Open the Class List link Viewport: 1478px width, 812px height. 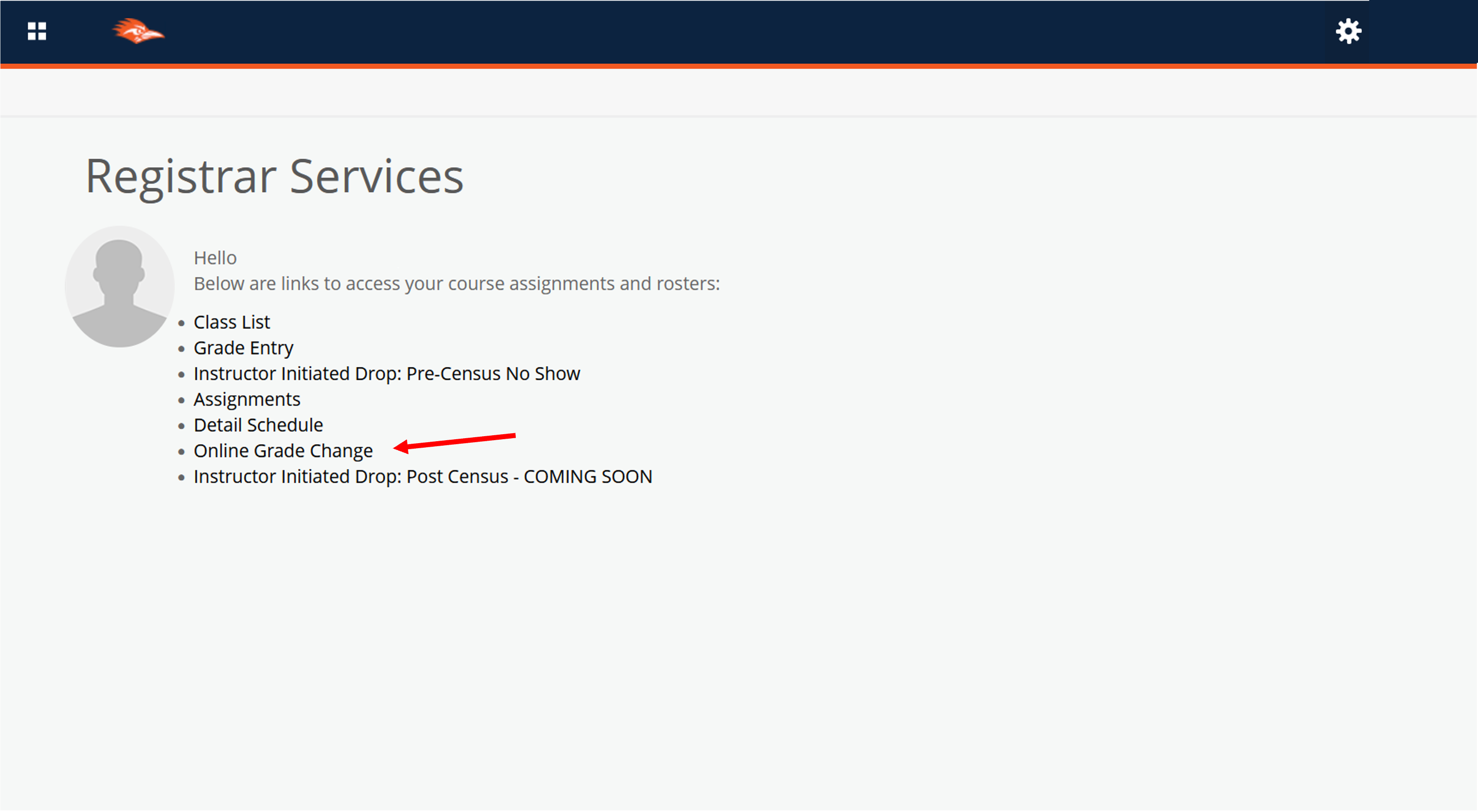click(x=231, y=322)
